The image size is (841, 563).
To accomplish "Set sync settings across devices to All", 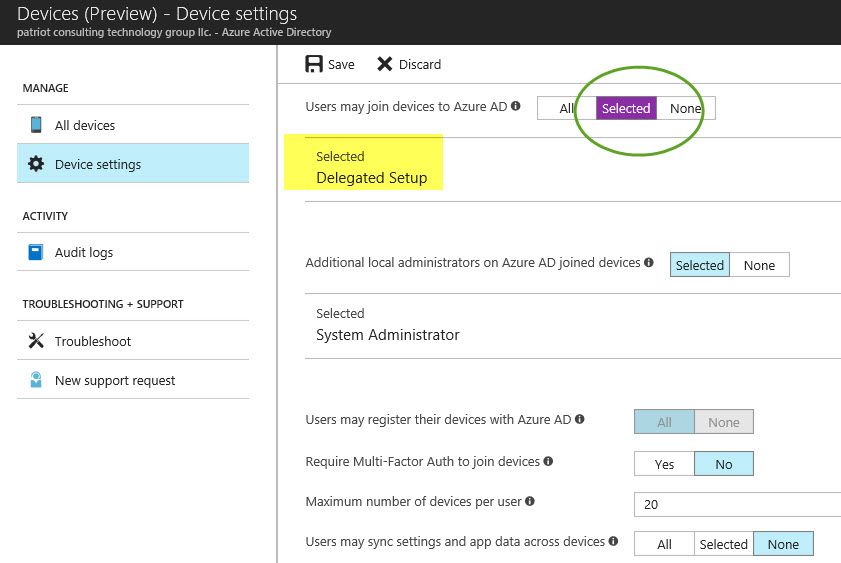I will point(664,544).
